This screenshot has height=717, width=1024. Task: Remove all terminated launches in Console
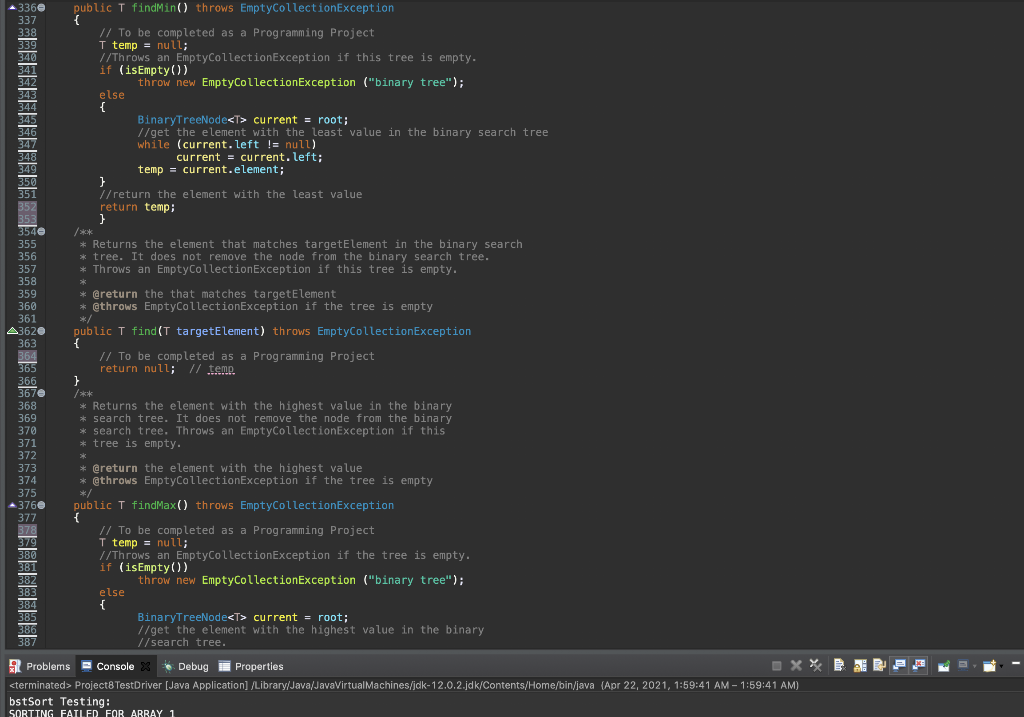pyautogui.click(x=816, y=666)
